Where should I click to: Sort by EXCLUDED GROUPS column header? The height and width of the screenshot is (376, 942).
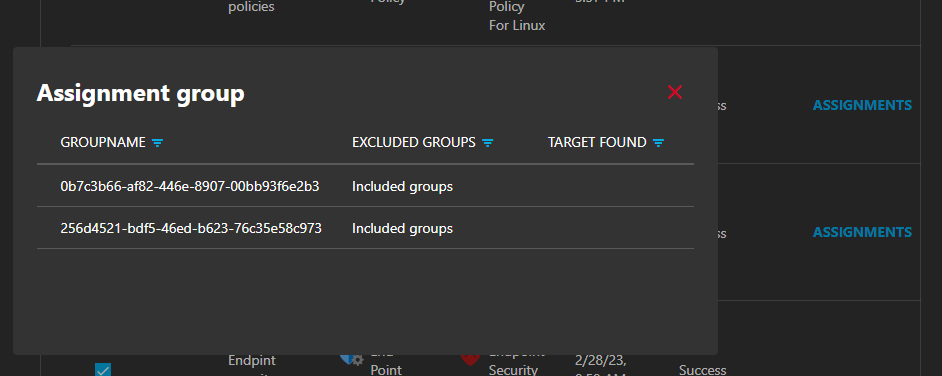(x=414, y=142)
